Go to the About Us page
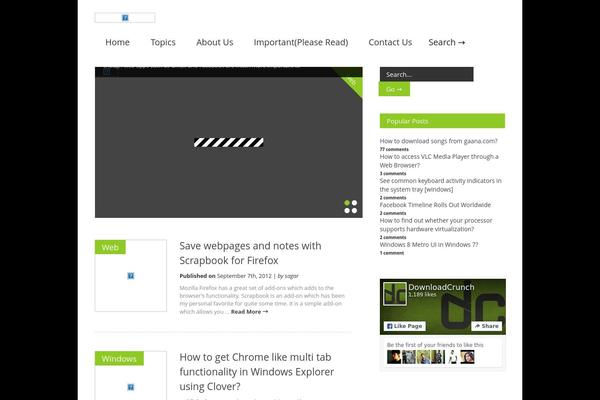600x400 pixels. point(215,42)
